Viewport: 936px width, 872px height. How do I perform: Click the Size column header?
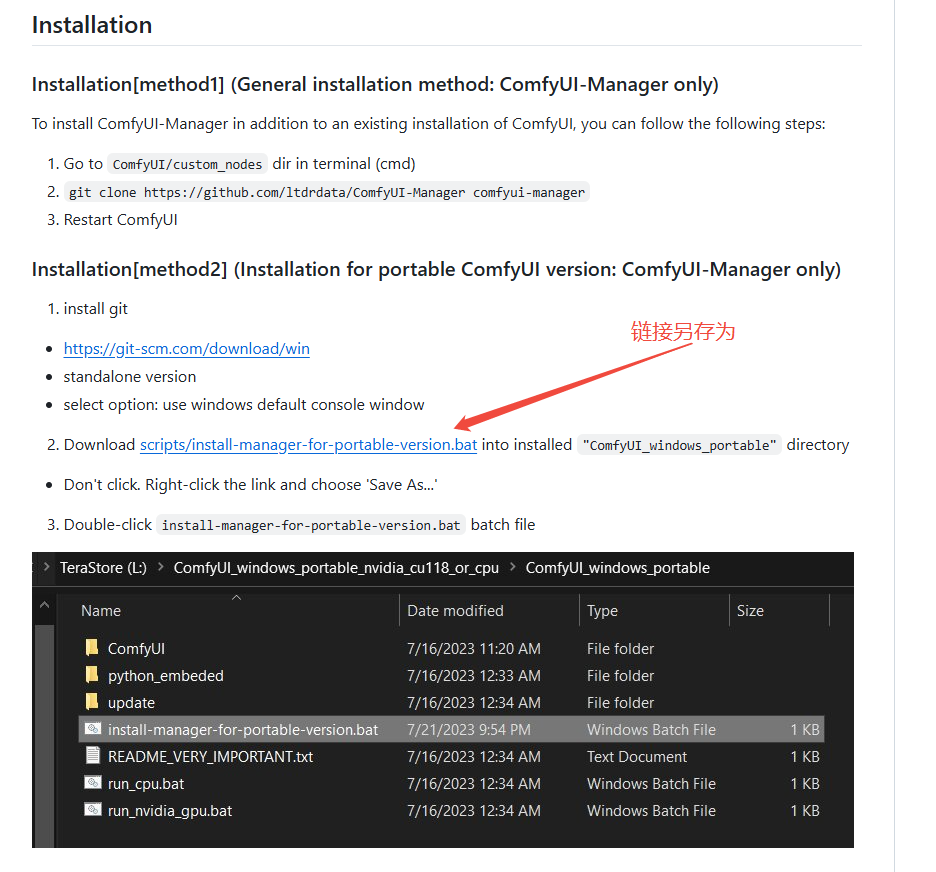click(x=750, y=610)
